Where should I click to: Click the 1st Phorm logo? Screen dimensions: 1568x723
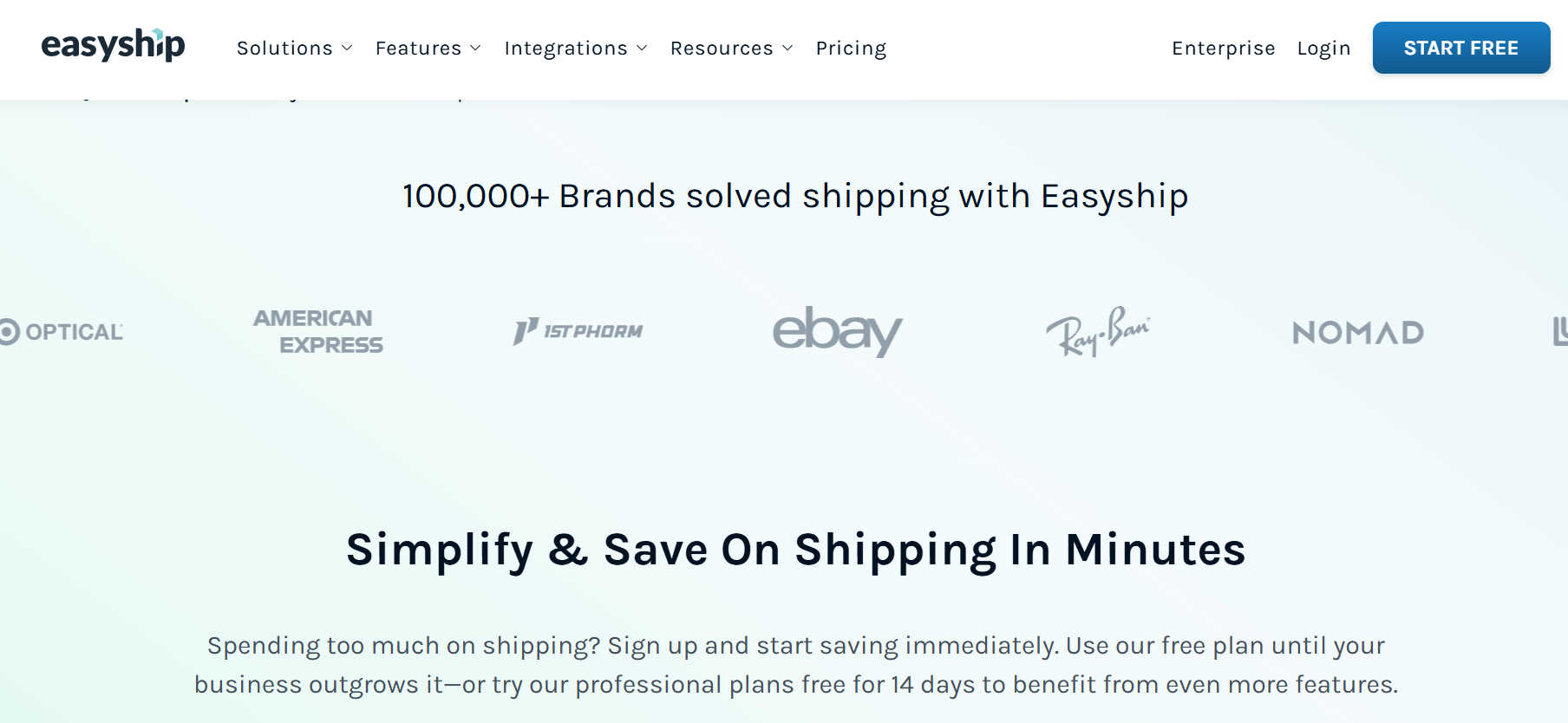pyautogui.click(x=578, y=331)
